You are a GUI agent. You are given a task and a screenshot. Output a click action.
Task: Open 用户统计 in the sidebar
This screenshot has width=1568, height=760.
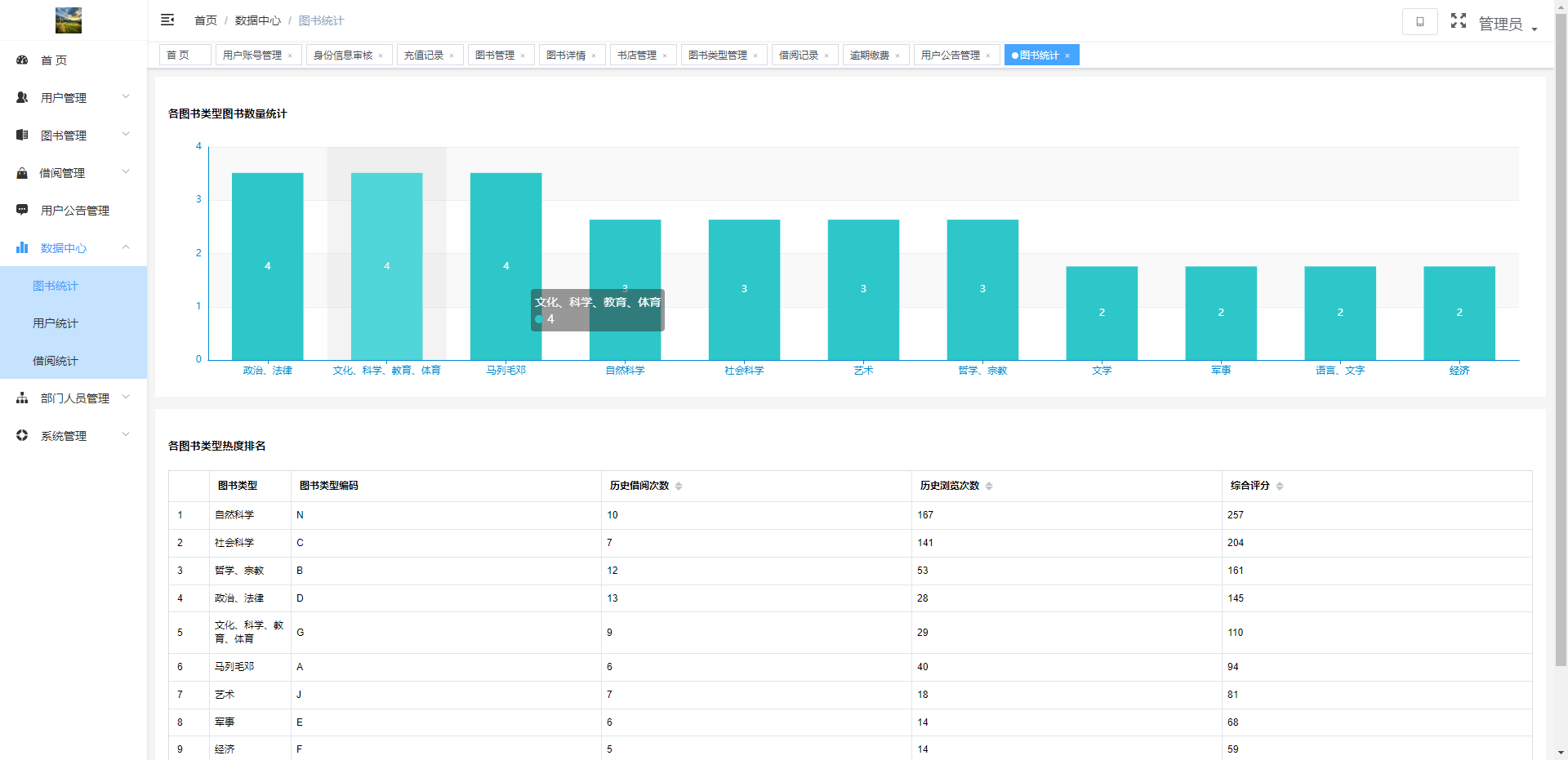pyautogui.click(x=56, y=323)
